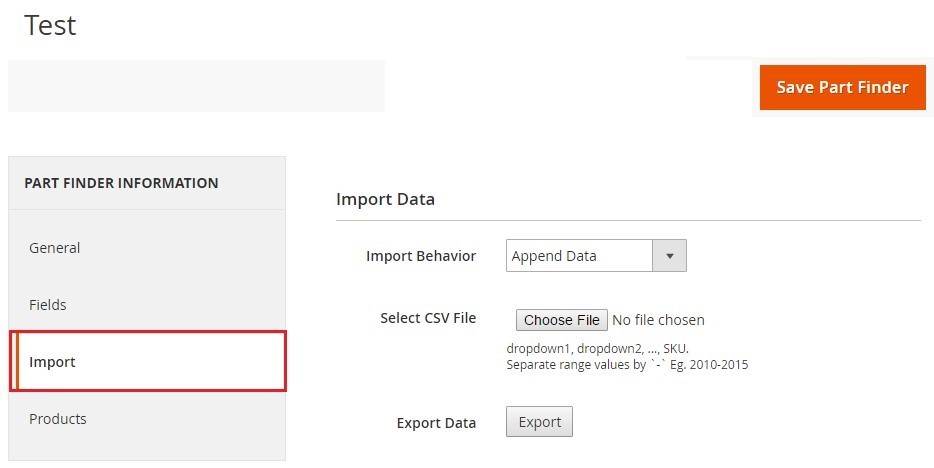Click the blank grey bar below the title
The width and height of the screenshot is (934, 468).
196,86
